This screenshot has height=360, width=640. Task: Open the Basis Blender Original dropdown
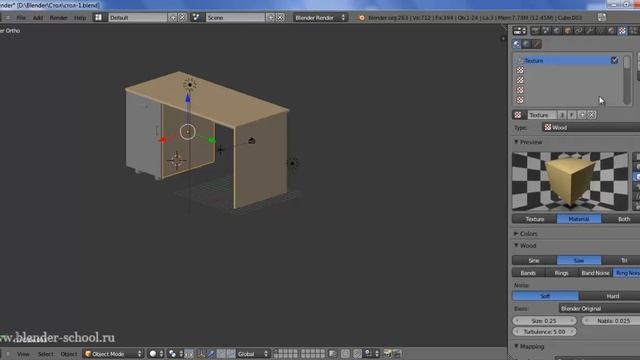pyautogui.click(x=599, y=309)
